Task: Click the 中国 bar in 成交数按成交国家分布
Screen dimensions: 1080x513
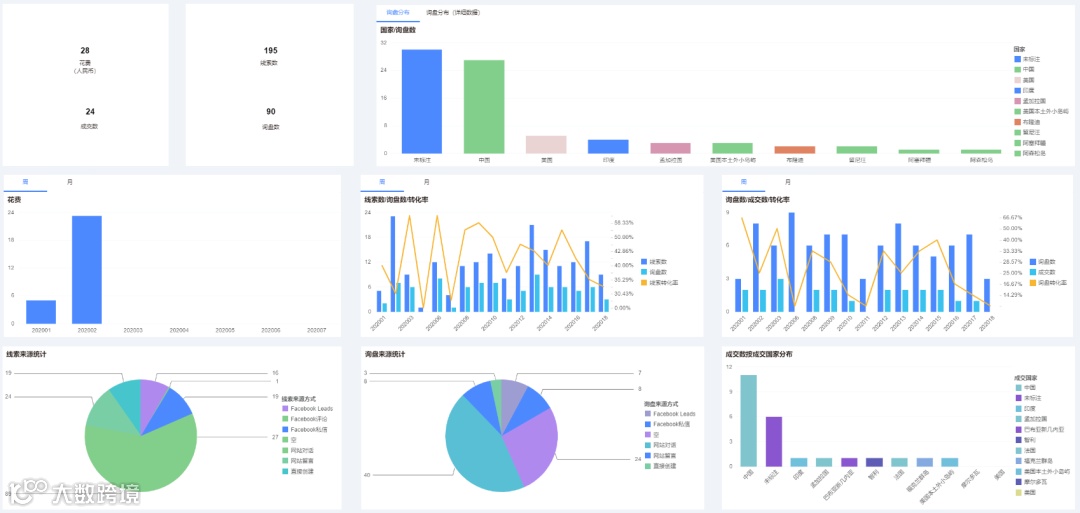Action: point(749,421)
